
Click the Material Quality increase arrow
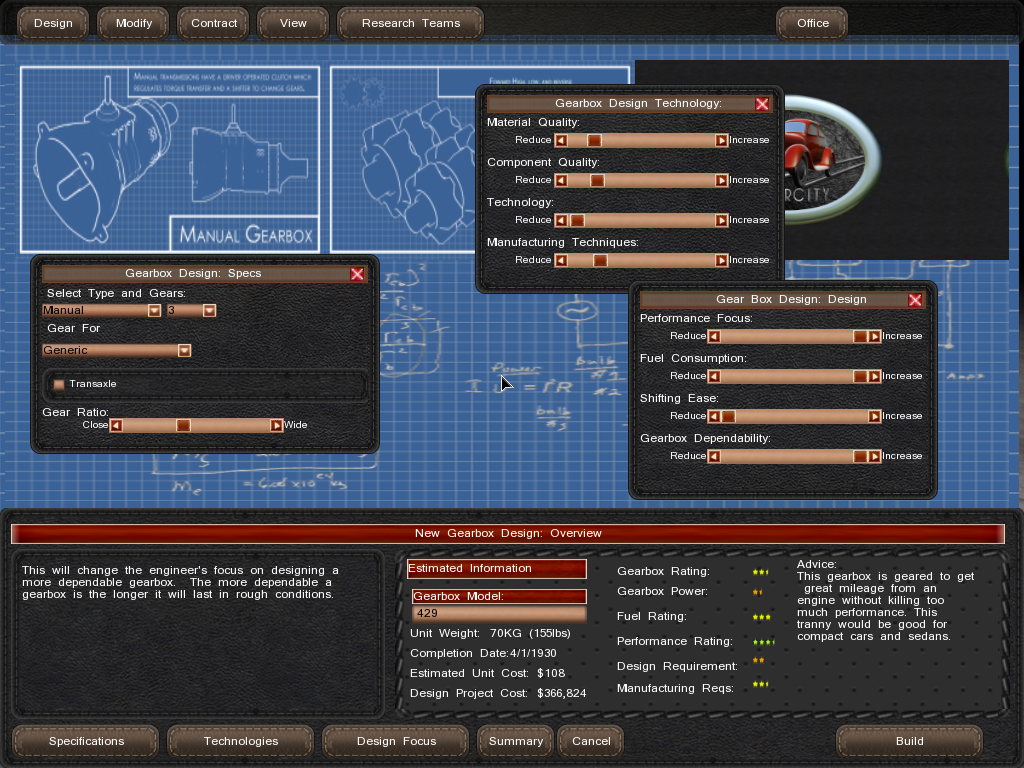[721, 141]
